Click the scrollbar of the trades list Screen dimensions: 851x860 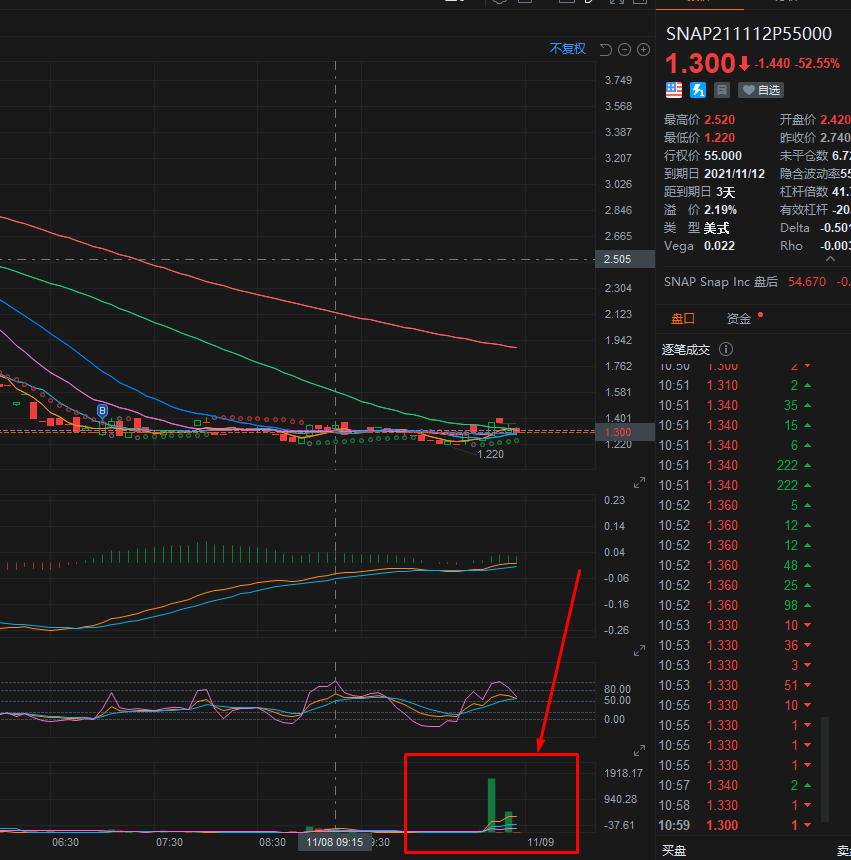[x=825, y=767]
